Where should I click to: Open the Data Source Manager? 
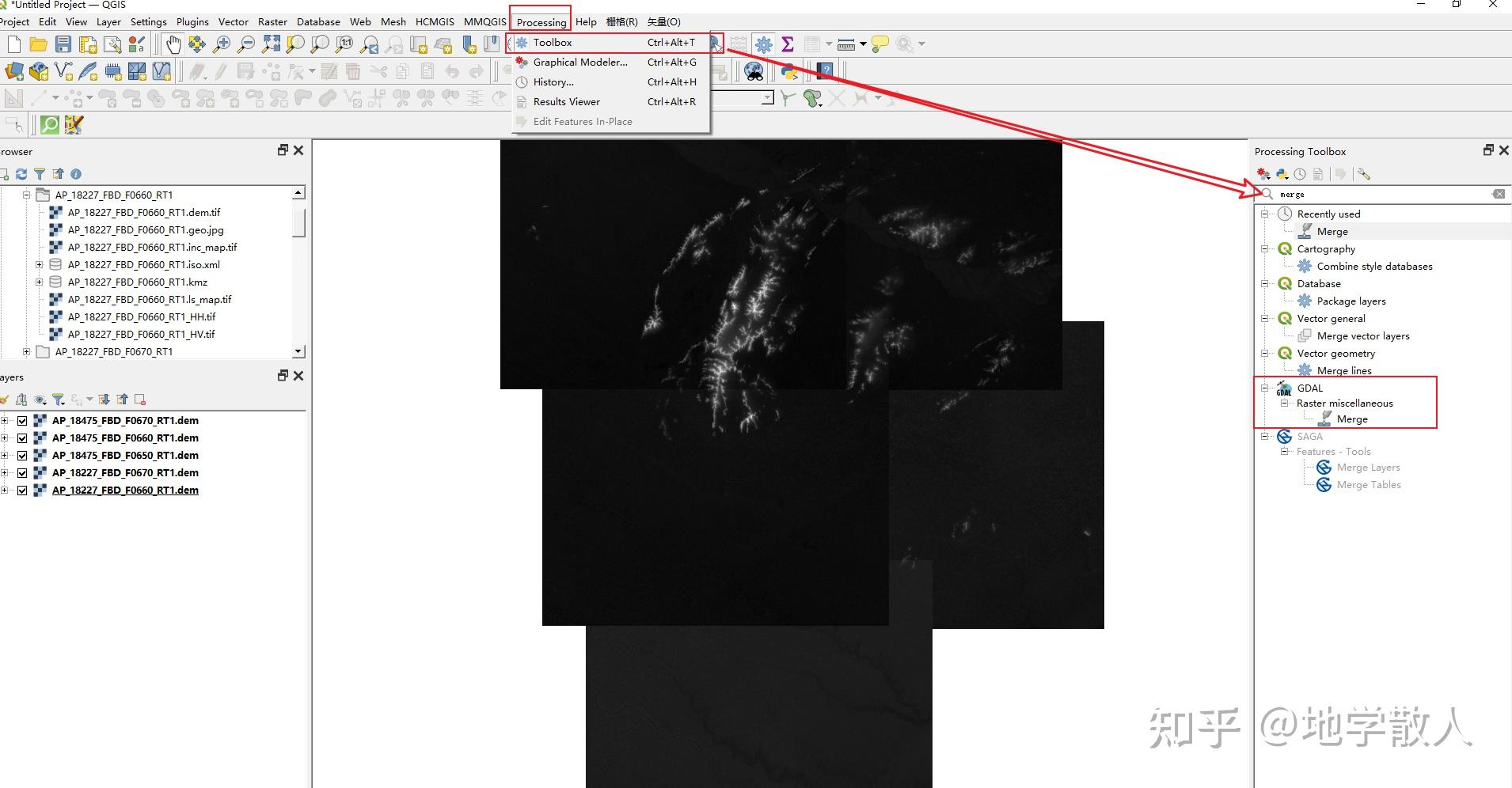(x=13, y=71)
